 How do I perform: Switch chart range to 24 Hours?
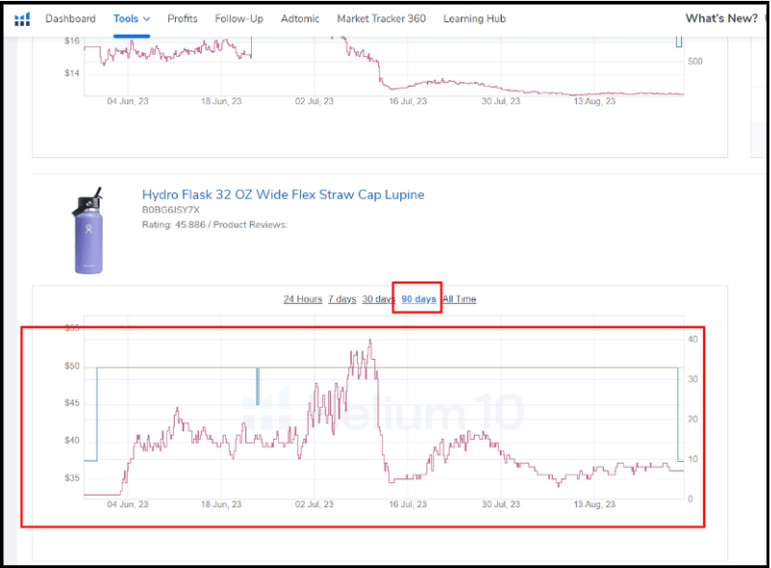302,299
